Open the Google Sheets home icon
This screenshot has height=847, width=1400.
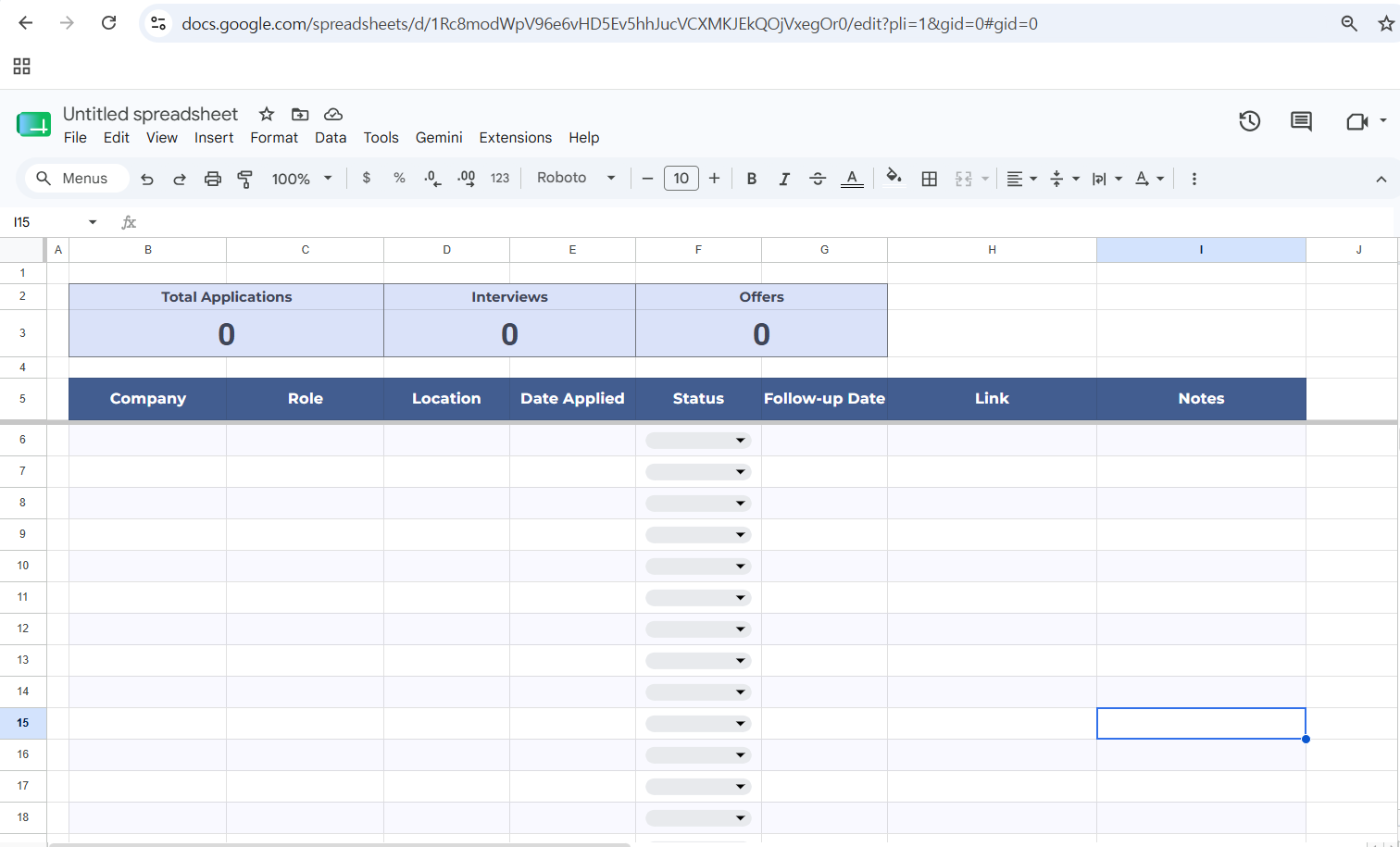[x=34, y=124]
